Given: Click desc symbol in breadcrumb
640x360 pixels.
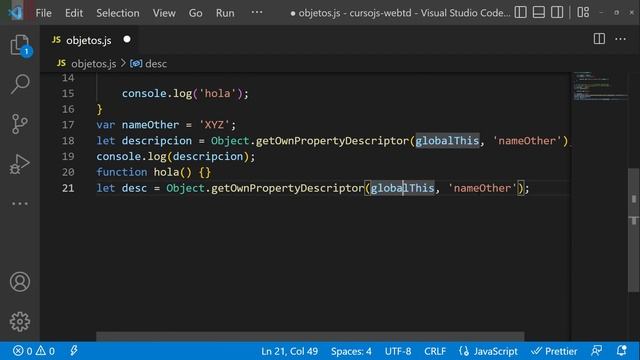Looking at the screenshot, I should (x=156, y=64).
